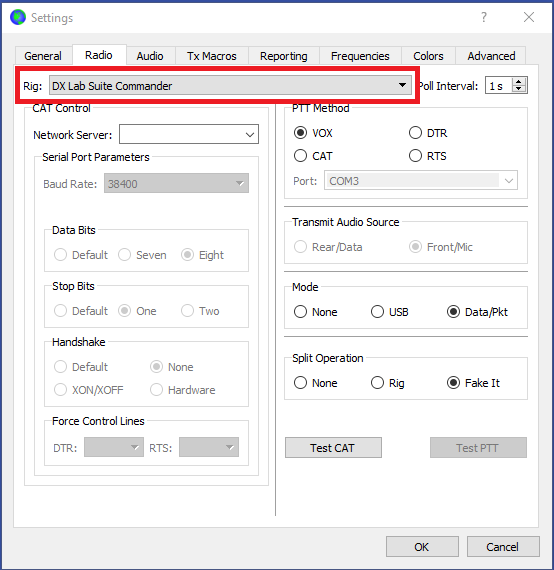554x570 pixels.
Task: Select RTS as PTT Method
Action: (x=427, y=156)
